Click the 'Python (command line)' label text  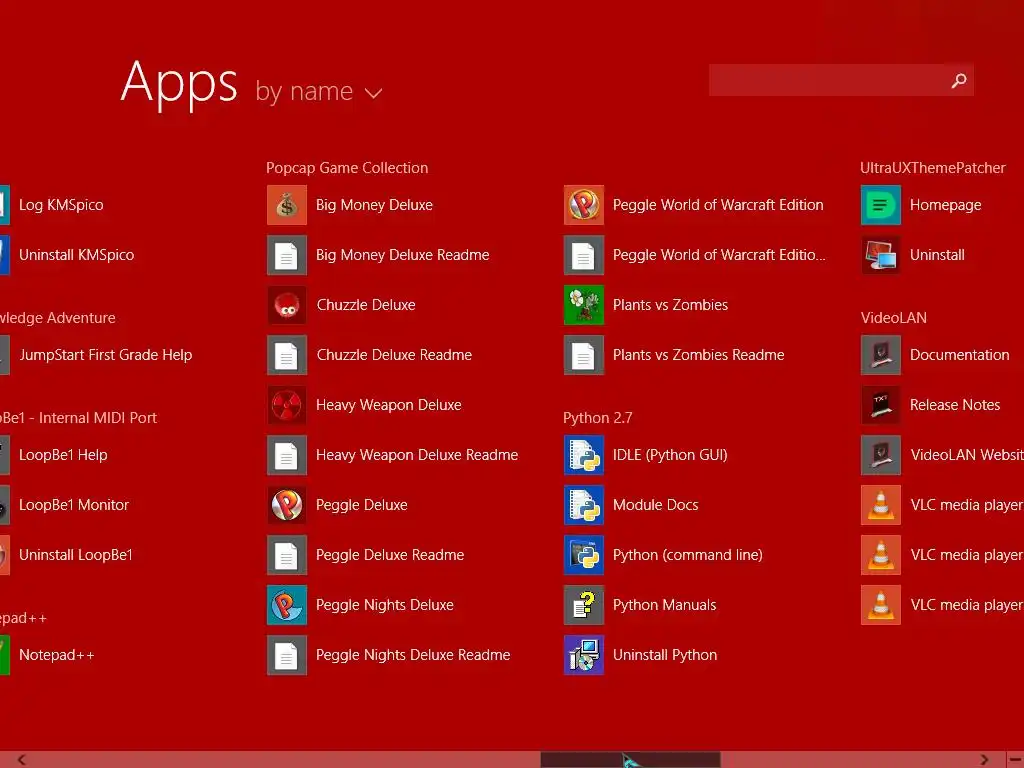point(688,555)
